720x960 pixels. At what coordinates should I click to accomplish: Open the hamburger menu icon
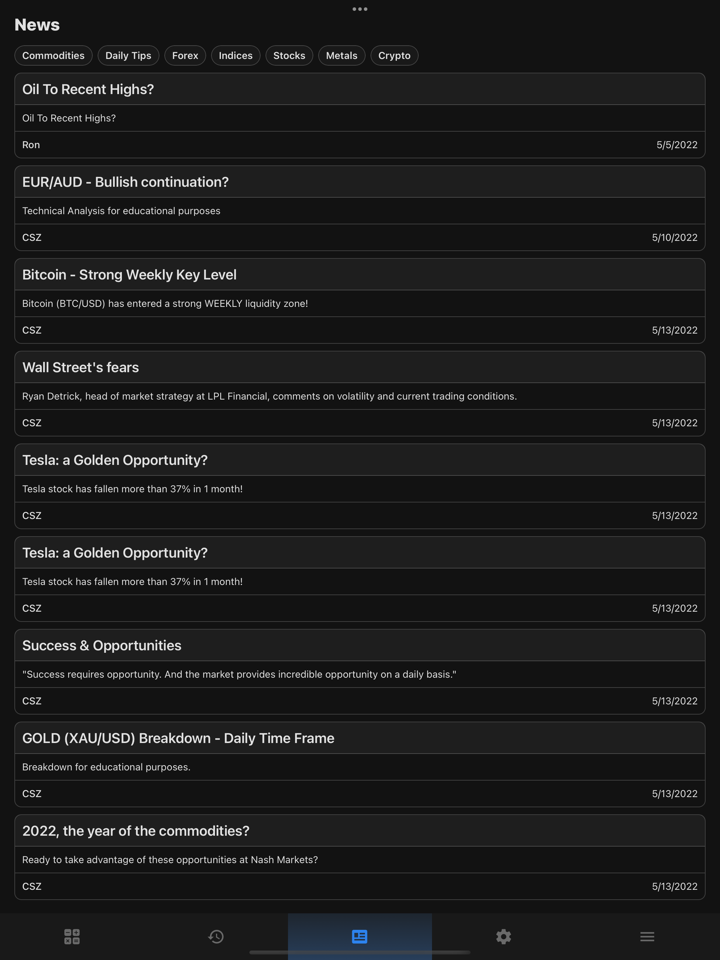(x=647, y=937)
